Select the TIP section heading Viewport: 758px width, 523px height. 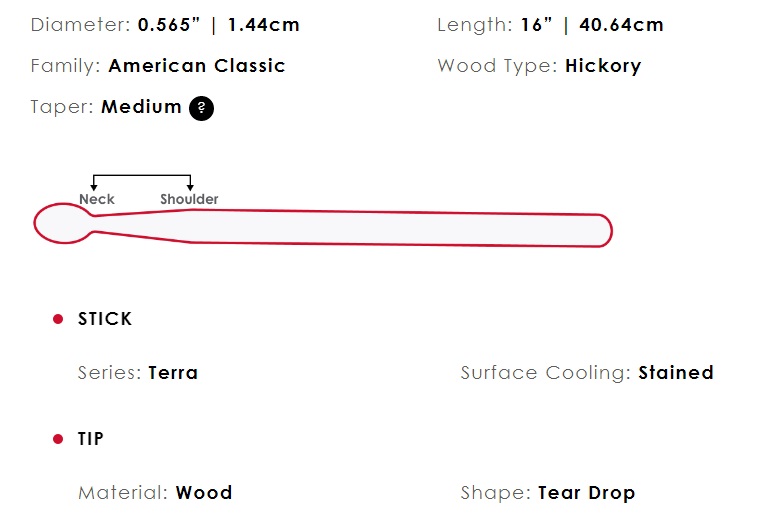tap(91, 439)
